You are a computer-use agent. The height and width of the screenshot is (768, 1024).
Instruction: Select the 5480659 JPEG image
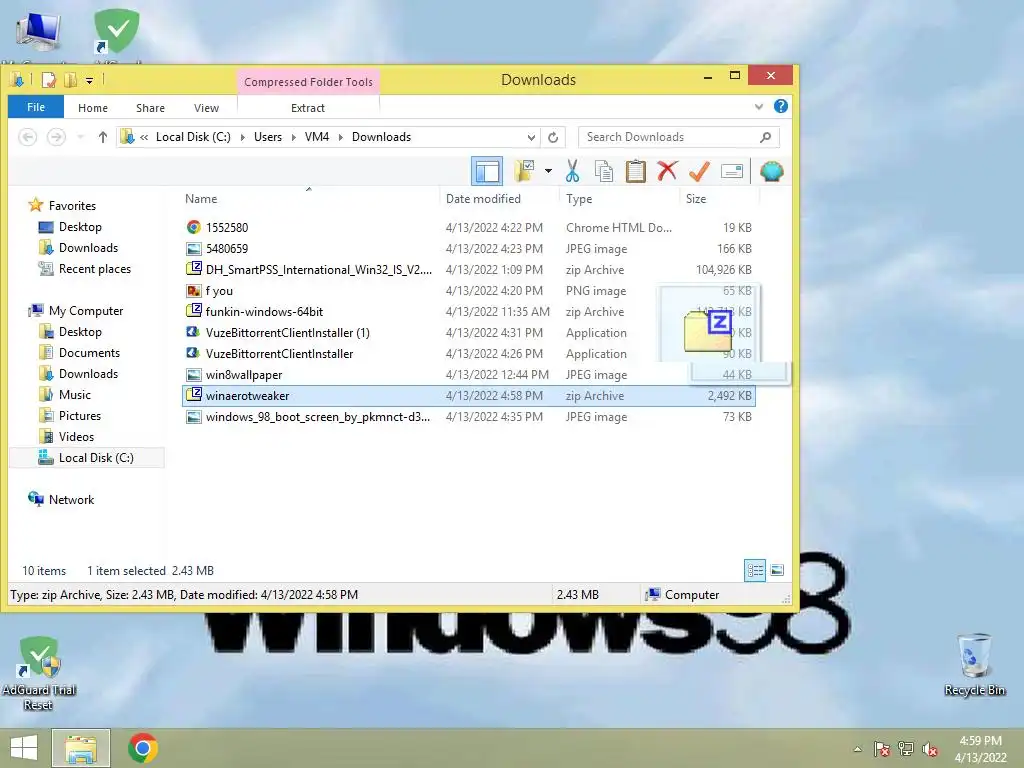tap(469, 249)
